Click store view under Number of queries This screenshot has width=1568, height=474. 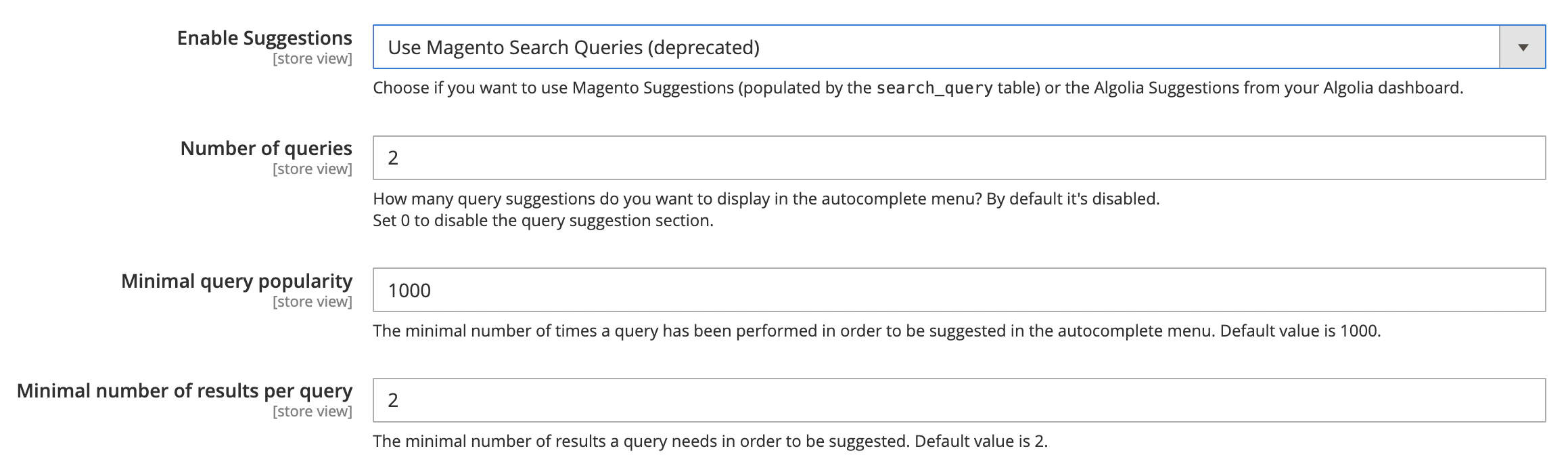[x=313, y=168]
